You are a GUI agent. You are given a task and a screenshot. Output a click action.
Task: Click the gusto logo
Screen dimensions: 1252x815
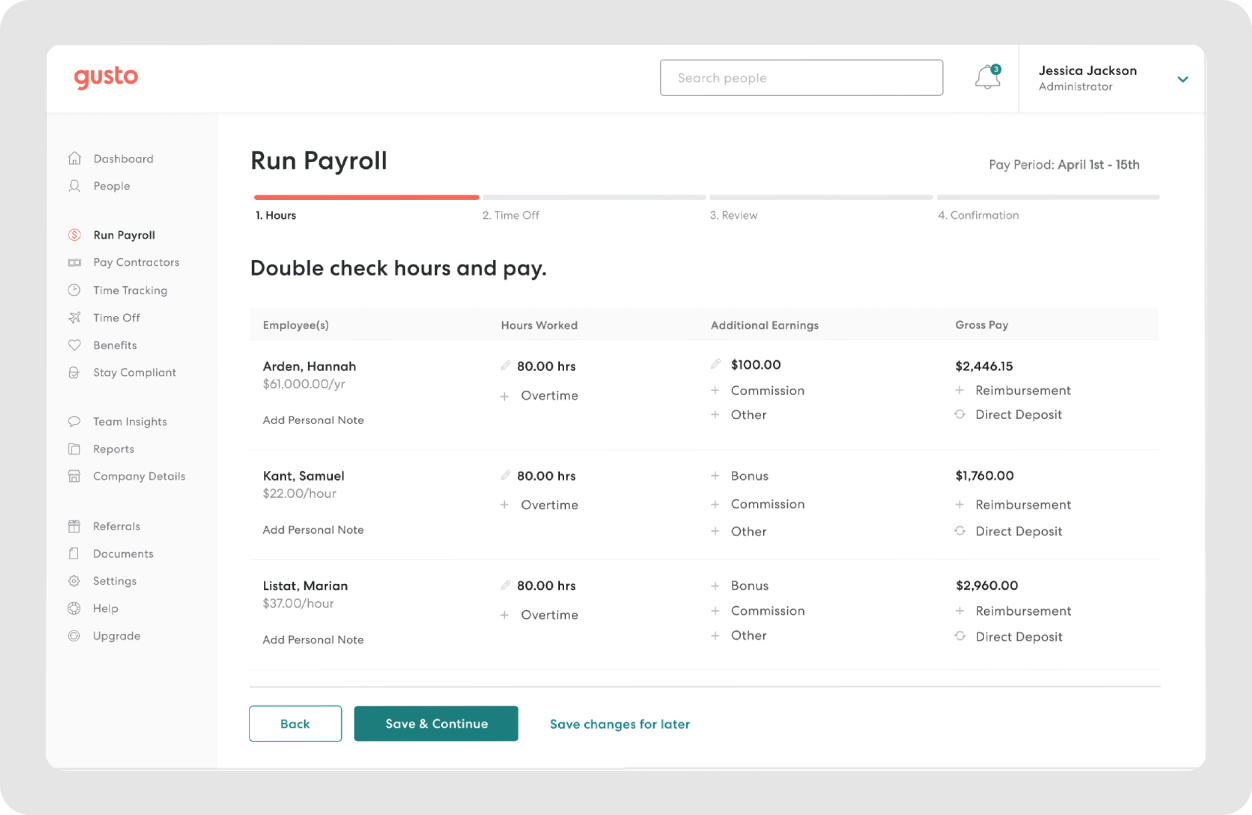[106, 77]
